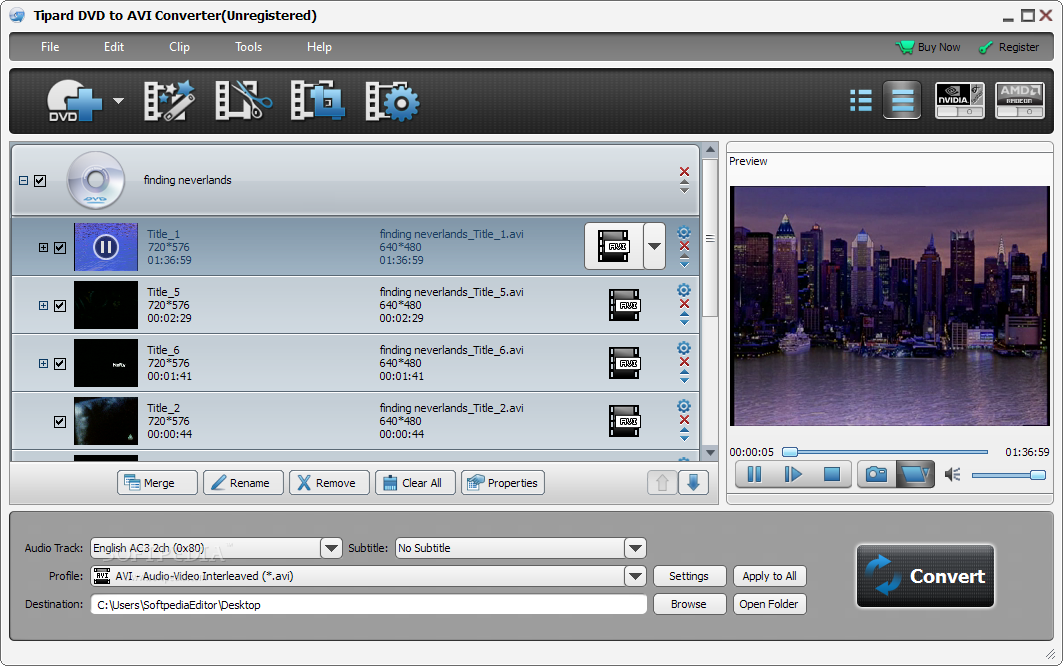
Task: Open the Load DVD dropdown arrow
Action: (118, 101)
